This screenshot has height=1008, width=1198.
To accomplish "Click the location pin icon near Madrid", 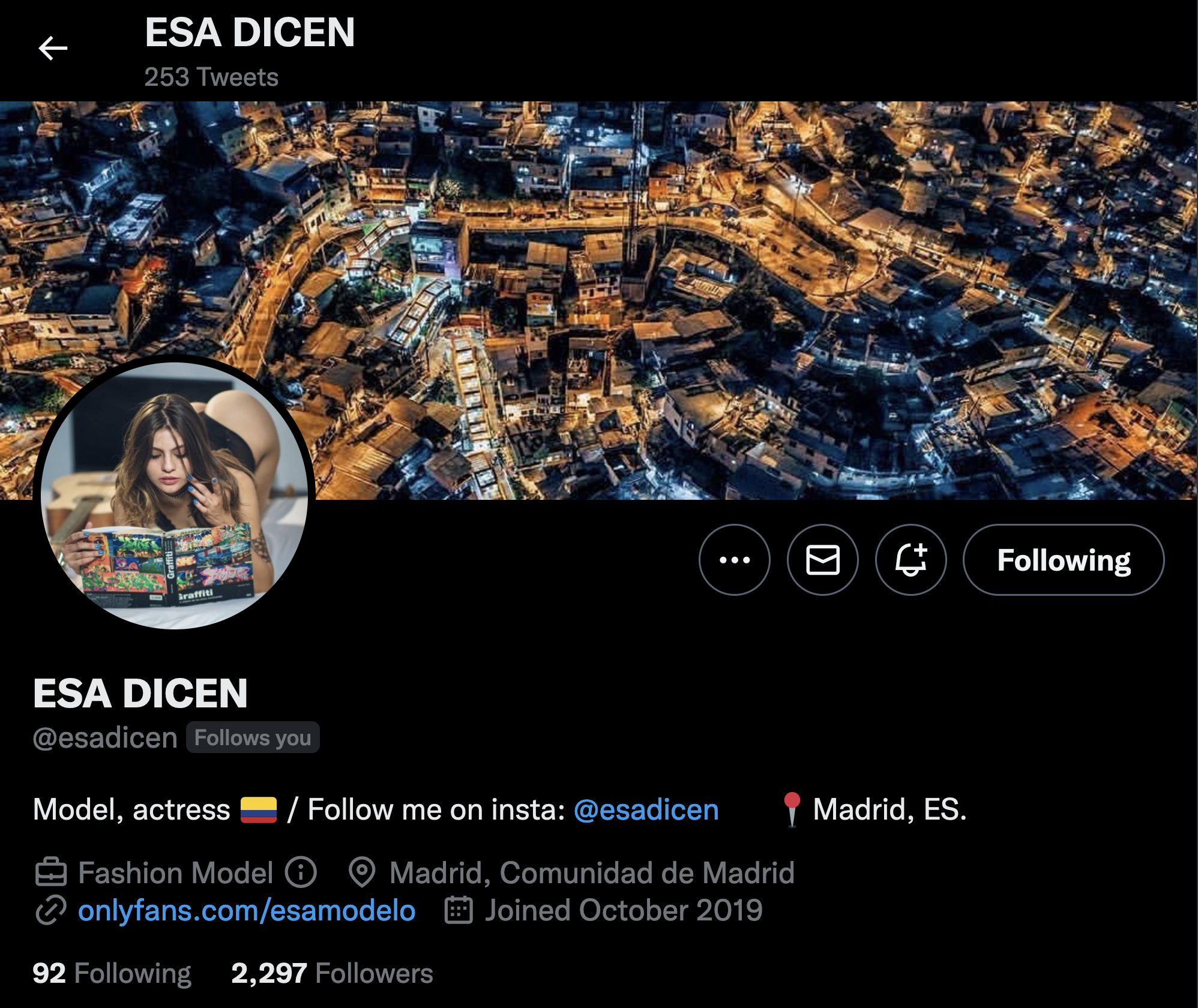I will pyautogui.click(x=362, y=872).
